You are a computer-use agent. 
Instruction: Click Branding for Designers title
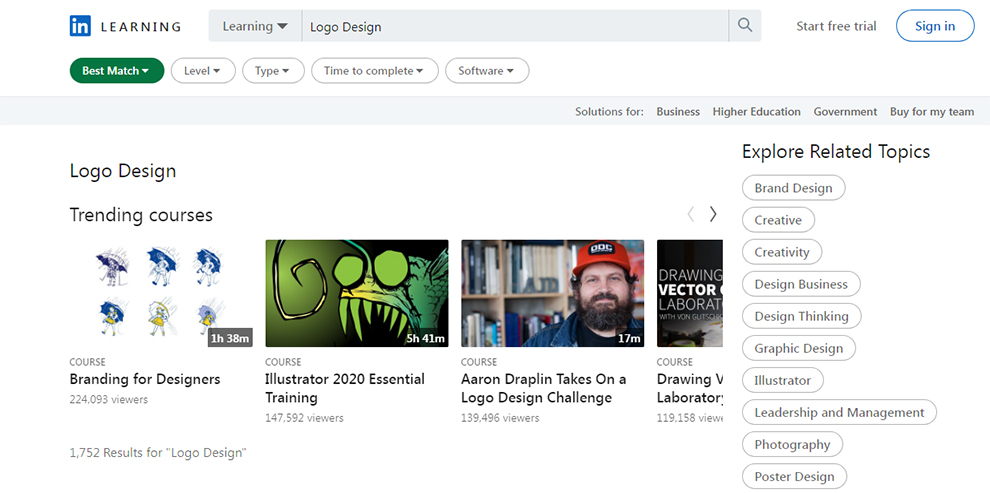tap(145, 379)
